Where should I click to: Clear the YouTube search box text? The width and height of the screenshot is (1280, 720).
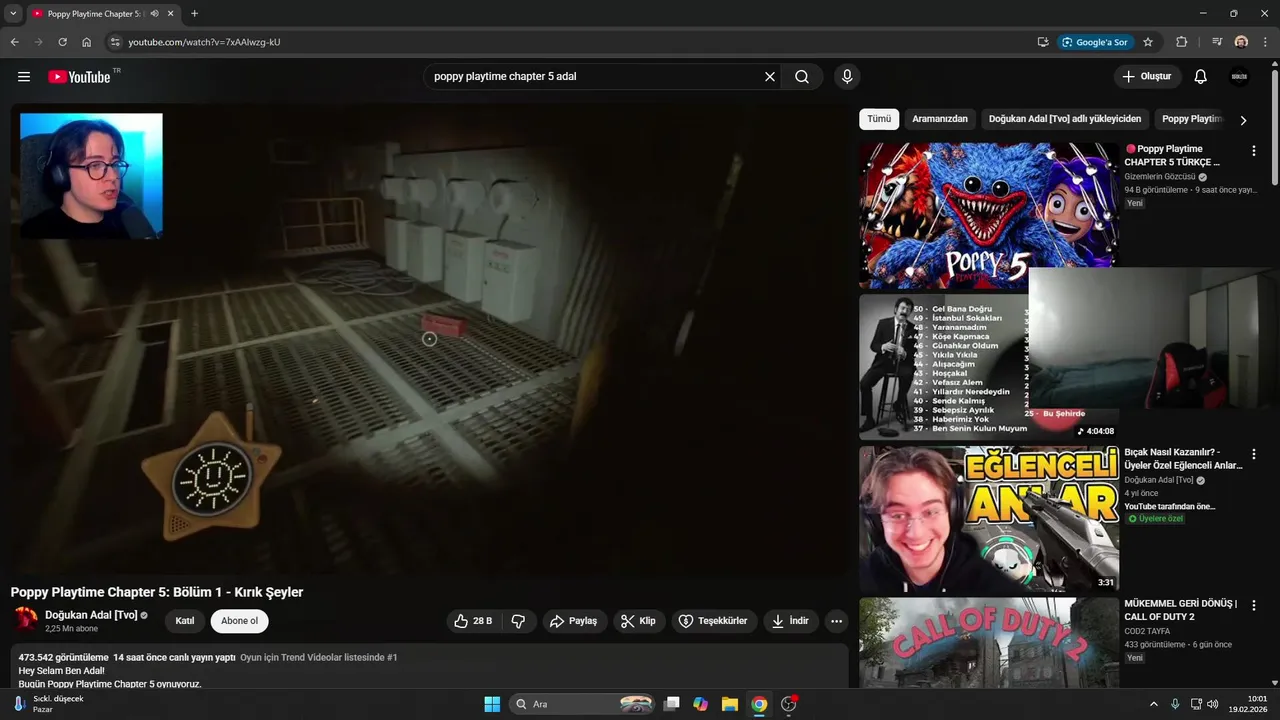pos(770,77)
